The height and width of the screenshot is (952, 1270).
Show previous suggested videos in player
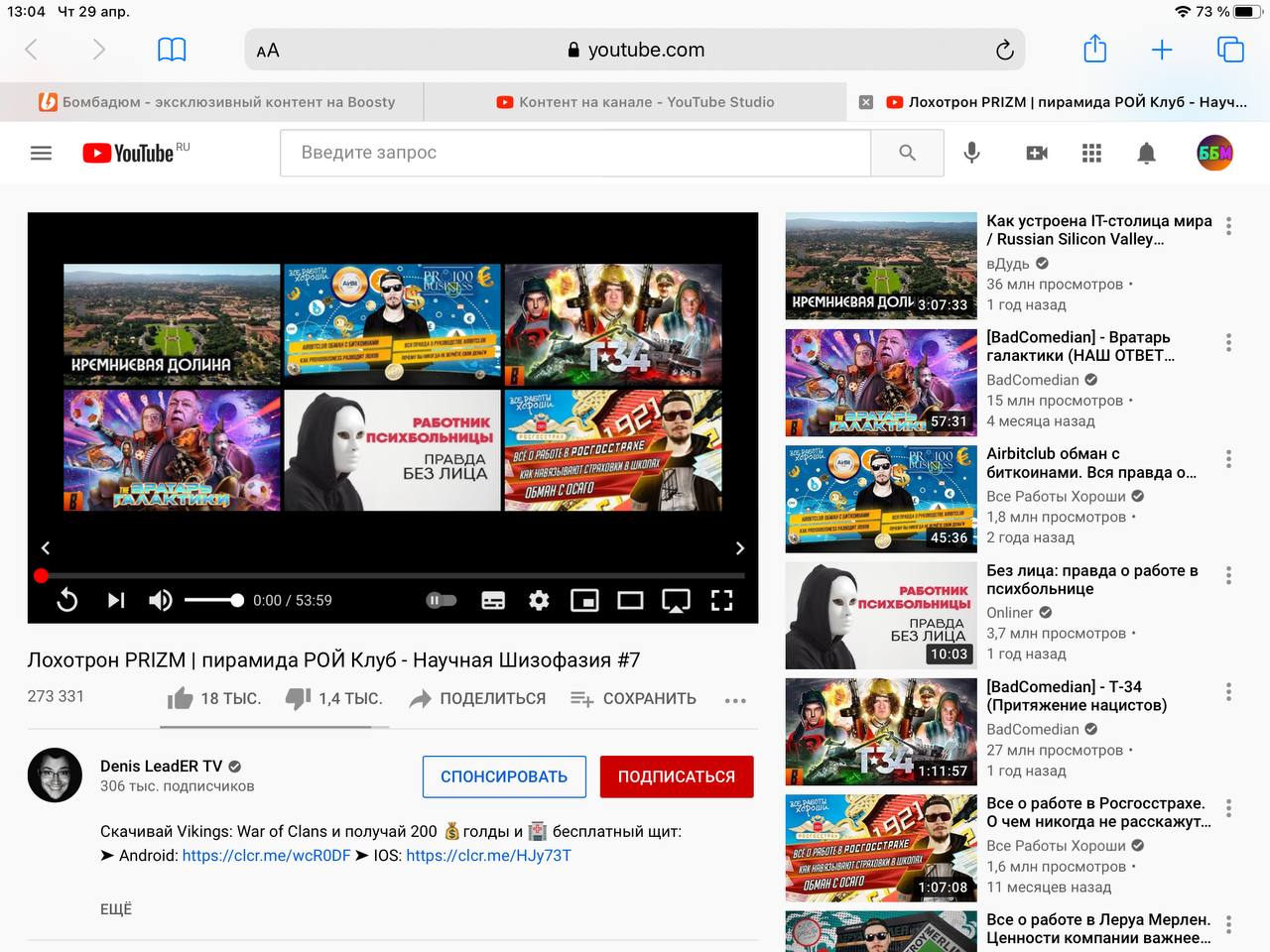[46, 547]
